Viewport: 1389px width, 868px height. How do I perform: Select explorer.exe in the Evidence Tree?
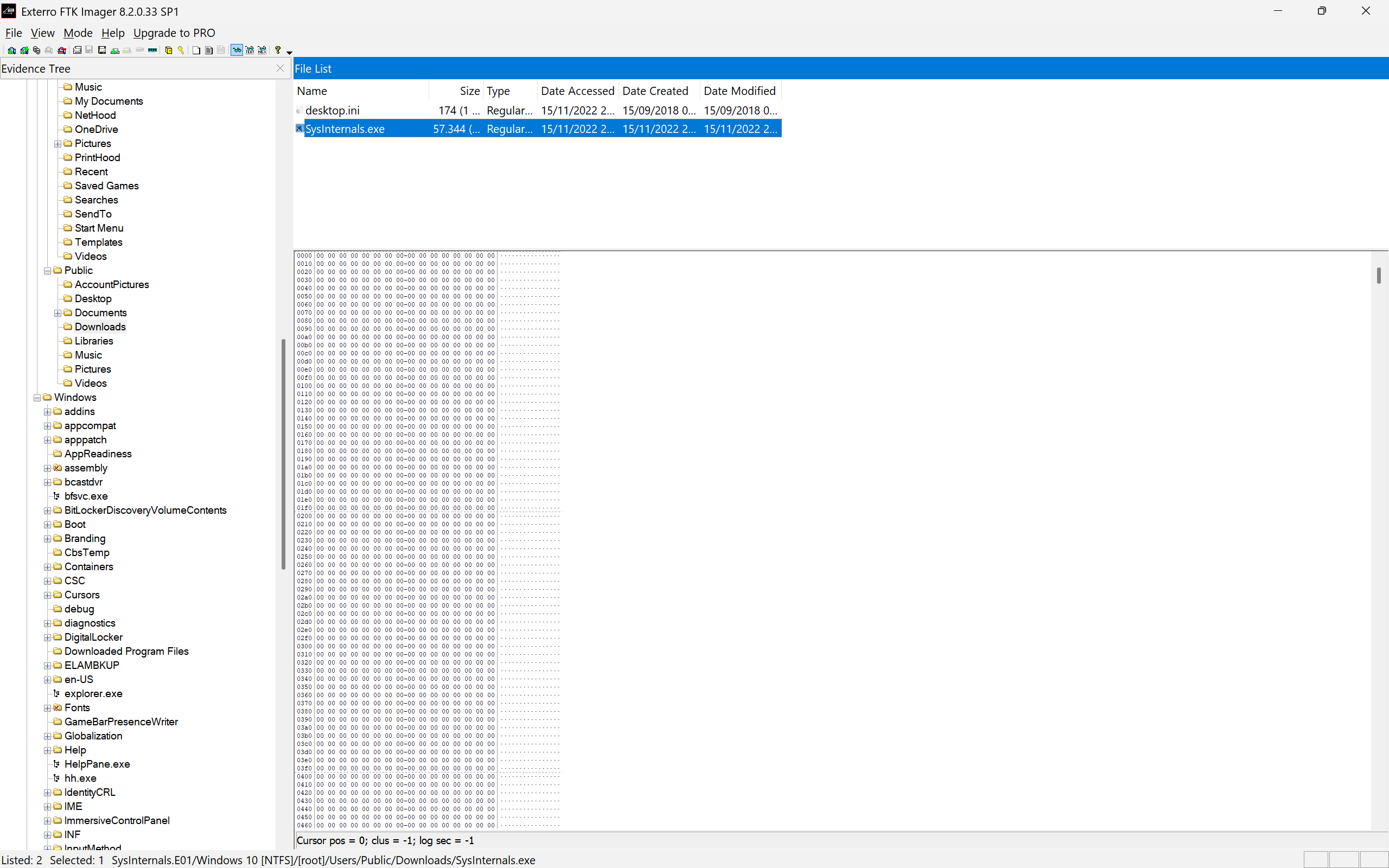tap(93, 693)
